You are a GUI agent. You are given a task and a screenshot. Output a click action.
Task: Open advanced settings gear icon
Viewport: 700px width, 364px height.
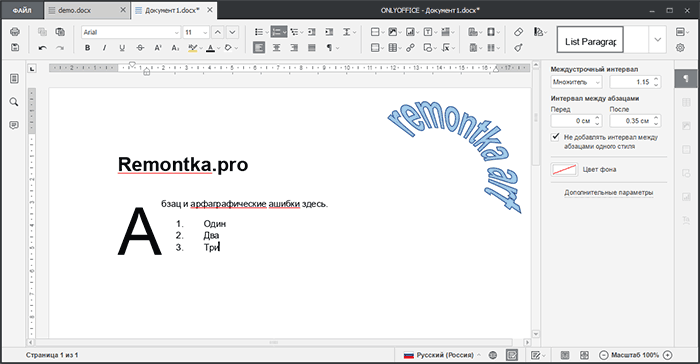click(680, 48)
